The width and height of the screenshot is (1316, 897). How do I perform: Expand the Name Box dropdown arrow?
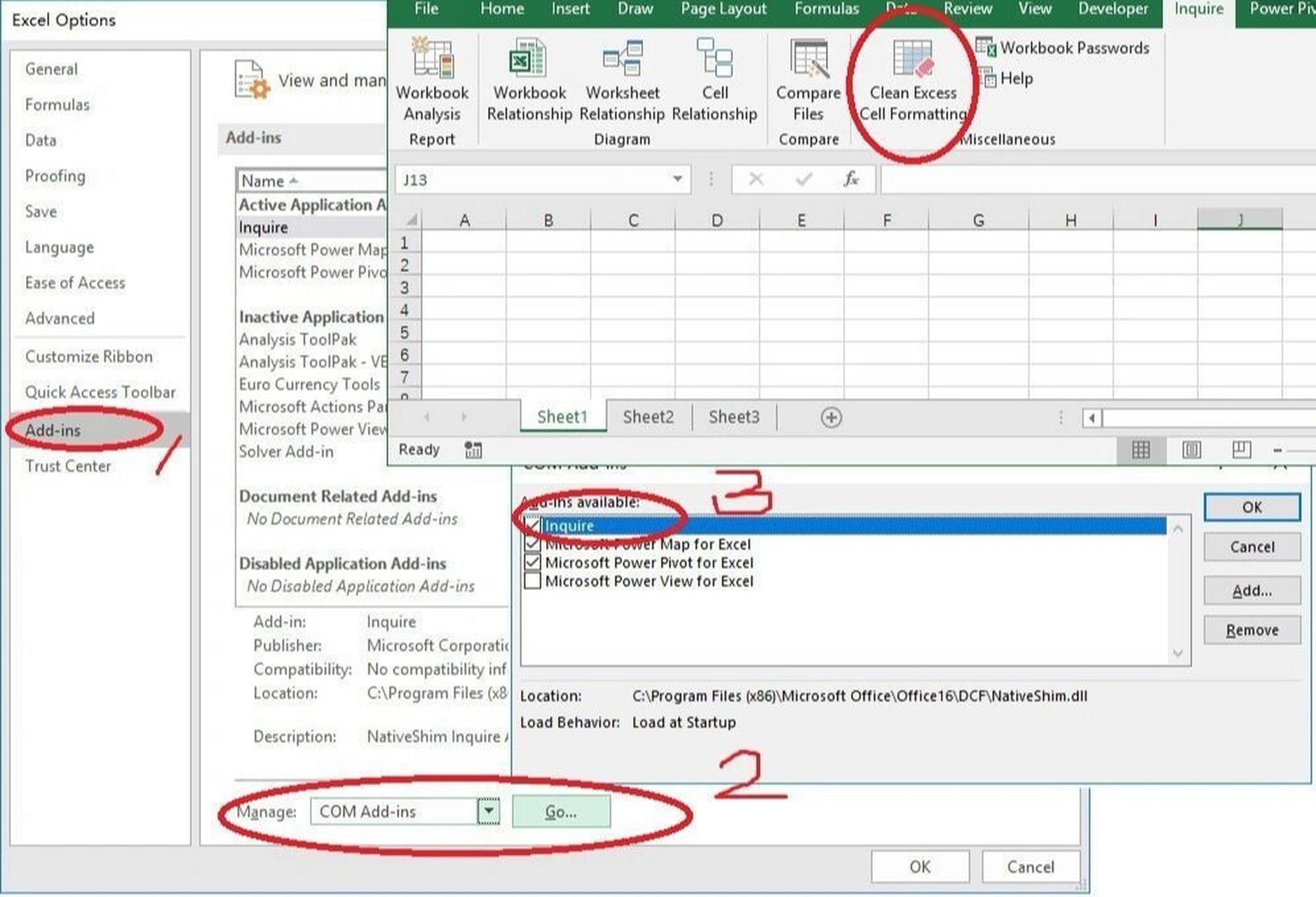click(677, 179)
